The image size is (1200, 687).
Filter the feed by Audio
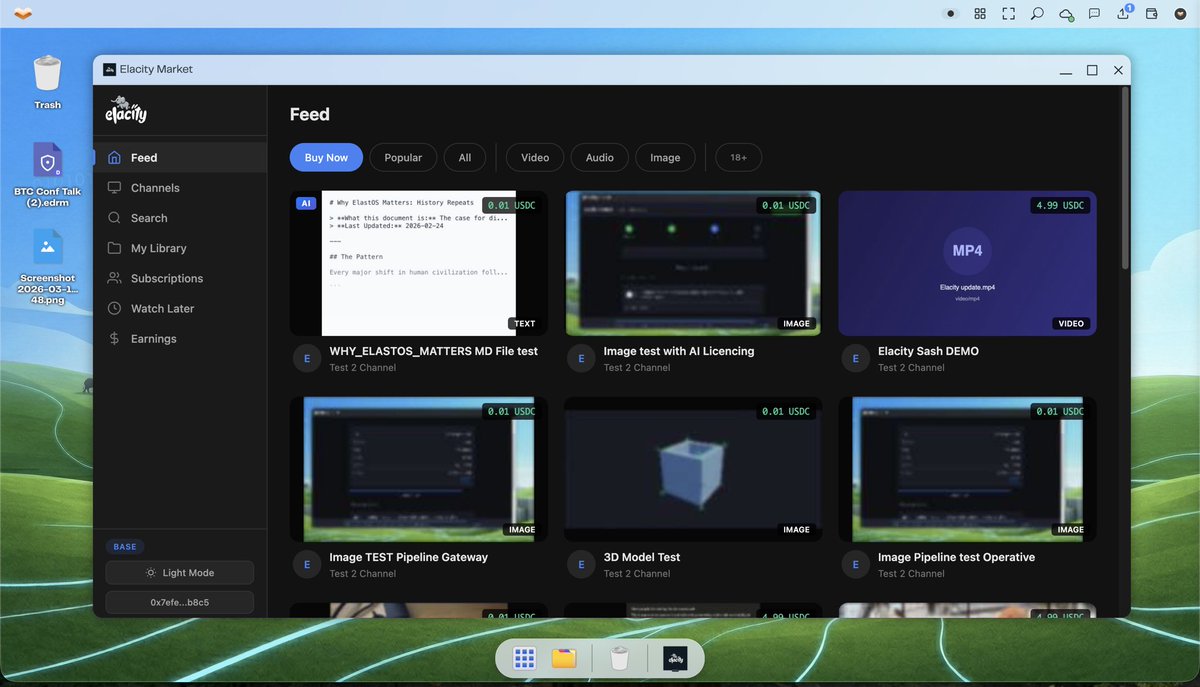point(600,157)
